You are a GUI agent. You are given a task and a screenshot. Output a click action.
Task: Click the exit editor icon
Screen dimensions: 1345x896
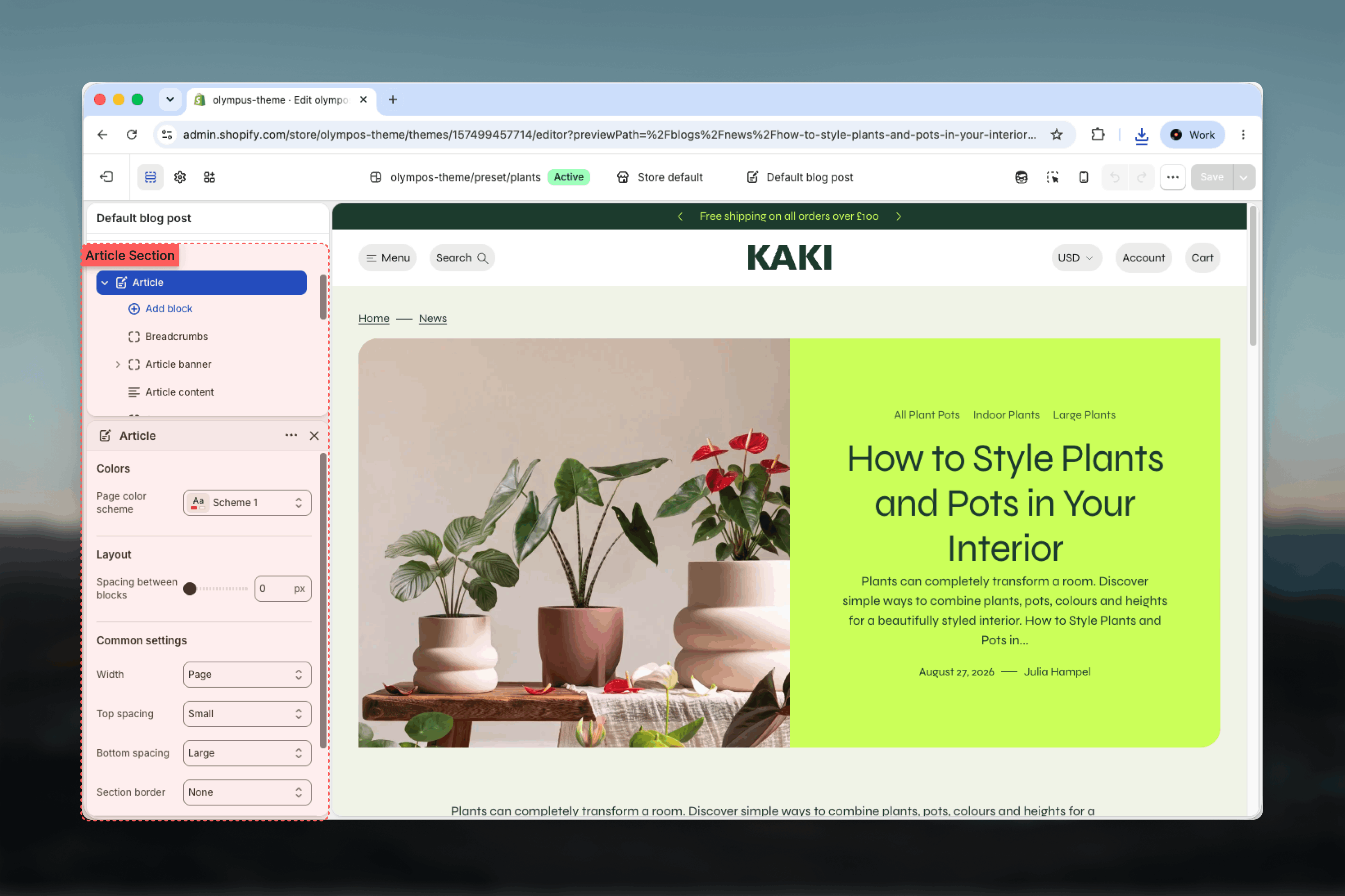point(106,177)
